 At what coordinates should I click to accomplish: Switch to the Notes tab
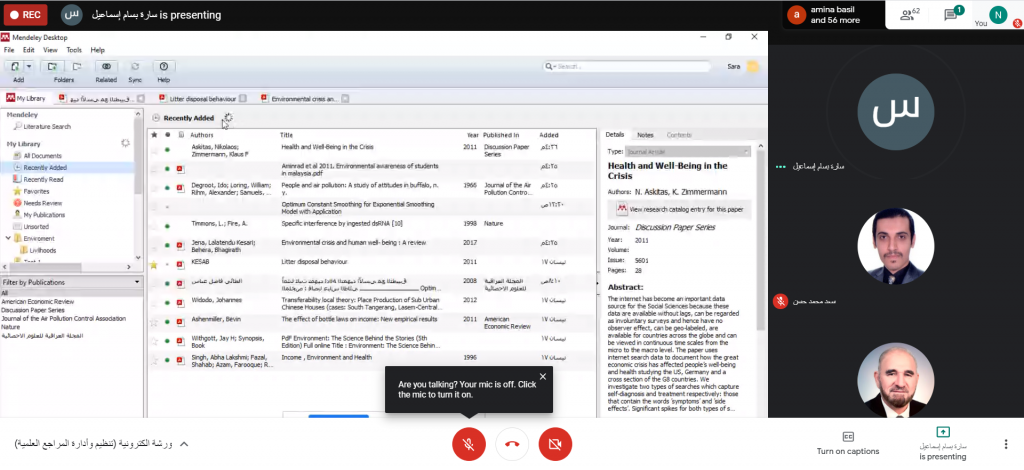pos(645,134)
